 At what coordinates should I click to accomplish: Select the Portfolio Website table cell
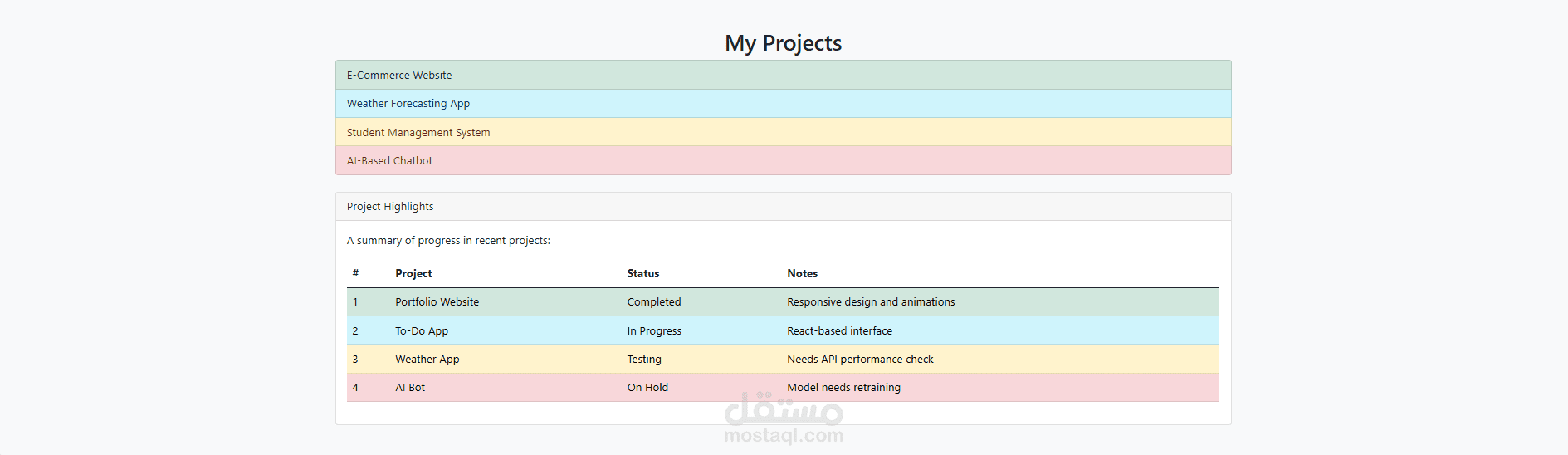(x=437, y=302)
